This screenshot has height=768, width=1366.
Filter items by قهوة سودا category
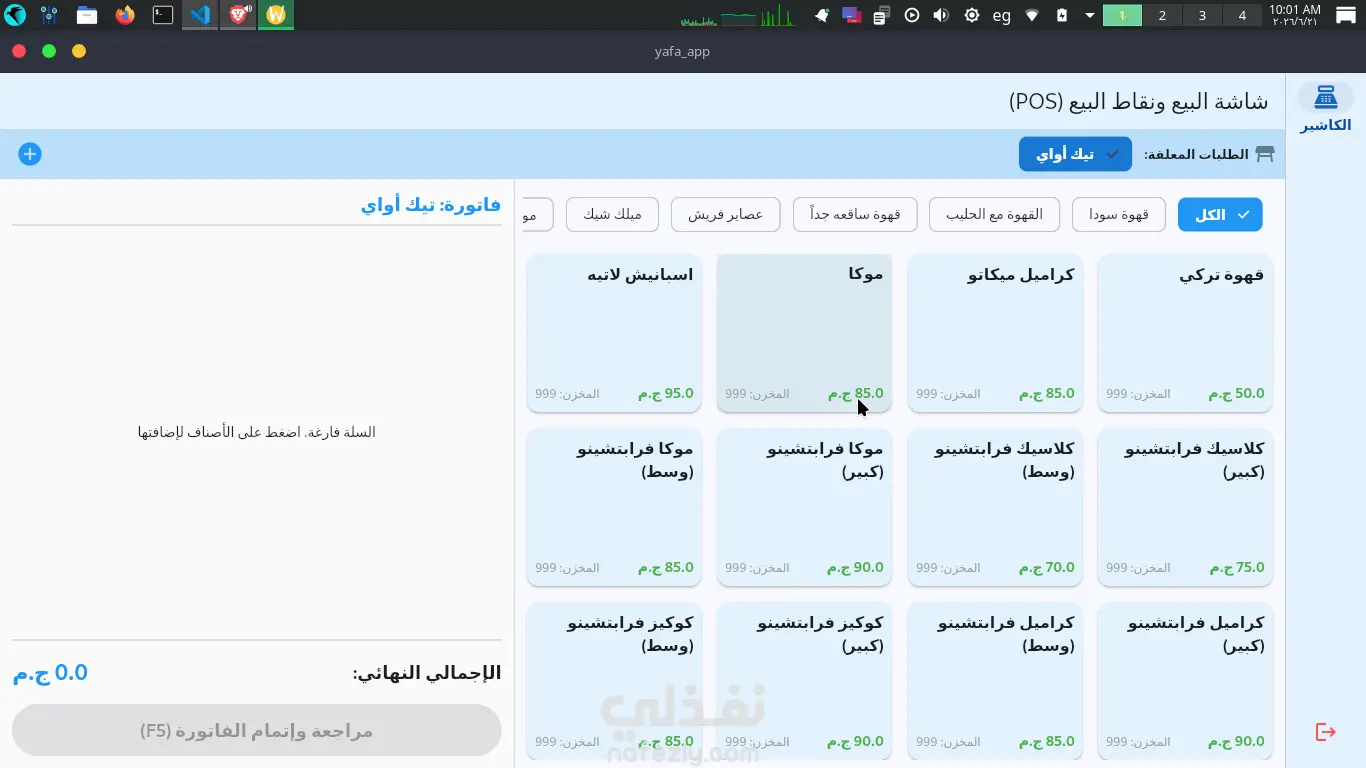click(x=1119, y=215)
